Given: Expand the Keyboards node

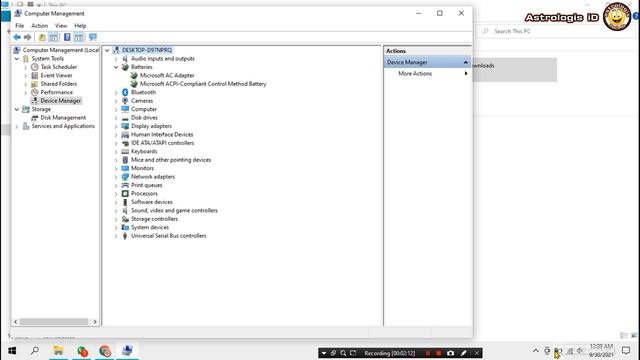Looking at the screenshot, I should point(116,151).
